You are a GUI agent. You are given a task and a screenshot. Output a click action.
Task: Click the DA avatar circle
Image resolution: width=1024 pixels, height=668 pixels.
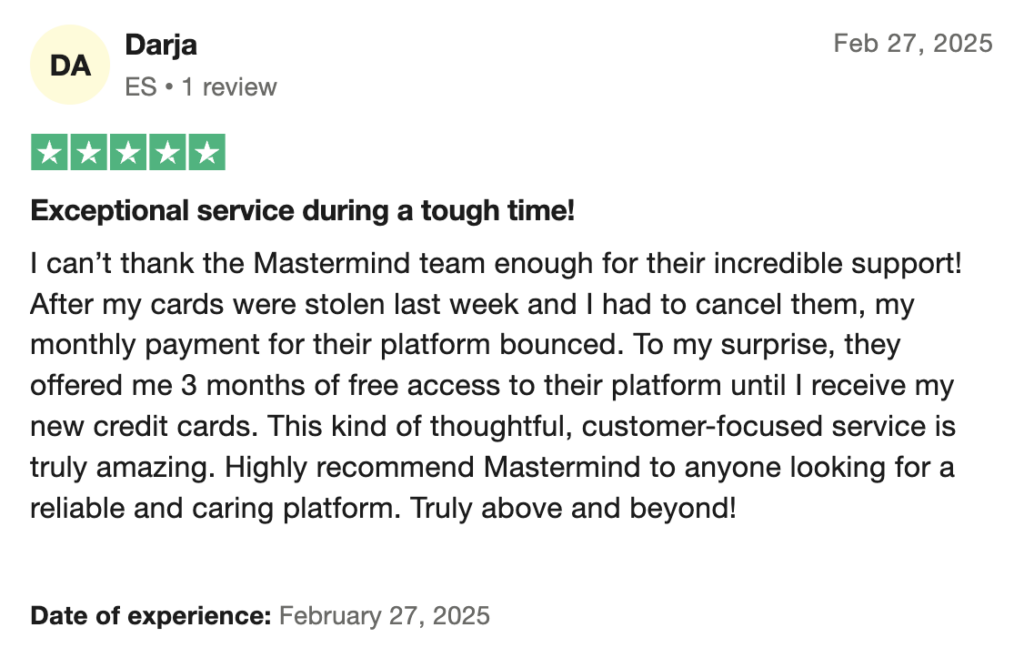point(70,66)
